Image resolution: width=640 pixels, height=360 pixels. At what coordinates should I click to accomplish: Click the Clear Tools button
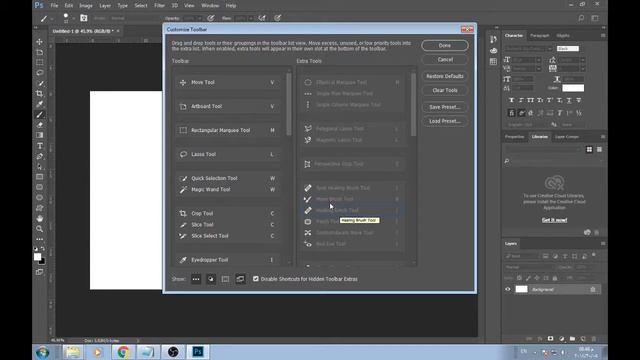click(x=445, y=90)
